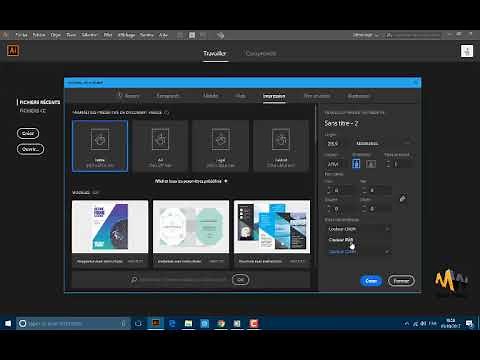480x360 pixels.
Task: Click the OK button beside template search
Action: [x=240, y=280]
